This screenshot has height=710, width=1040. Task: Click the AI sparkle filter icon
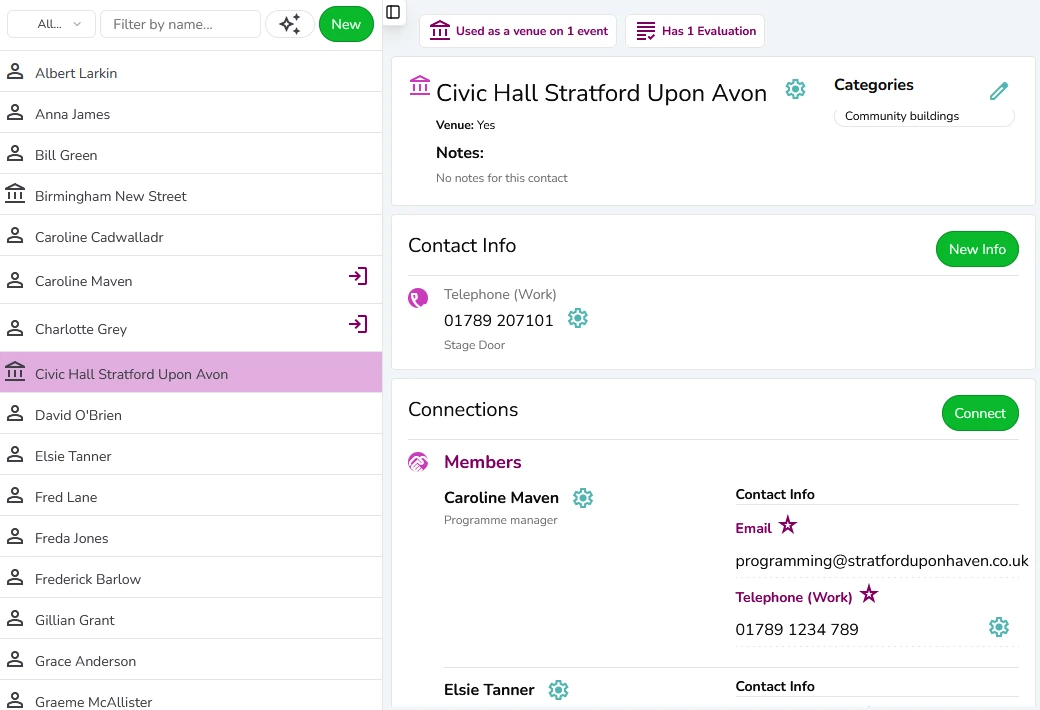[x=289, y=23]
